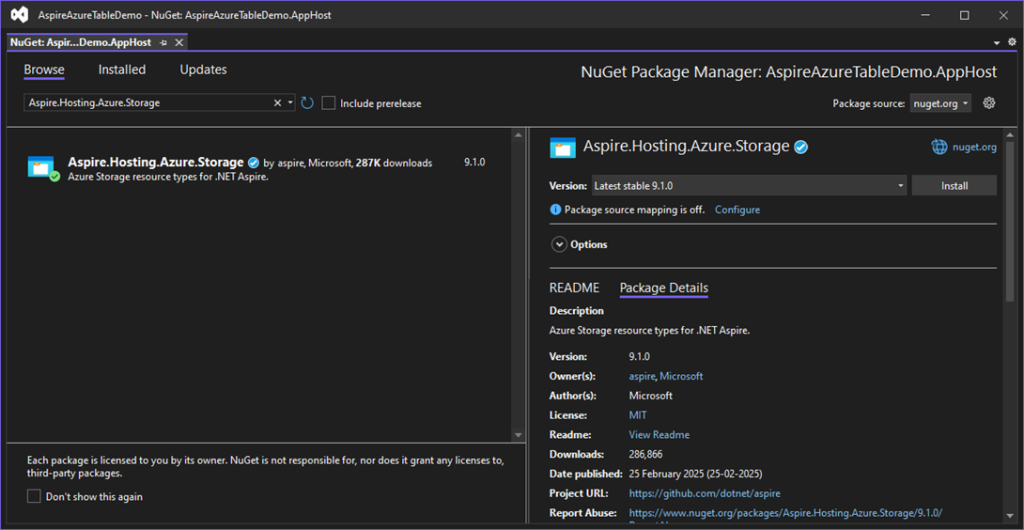
Task: Switch to the Installed tab
Action: 122,69
